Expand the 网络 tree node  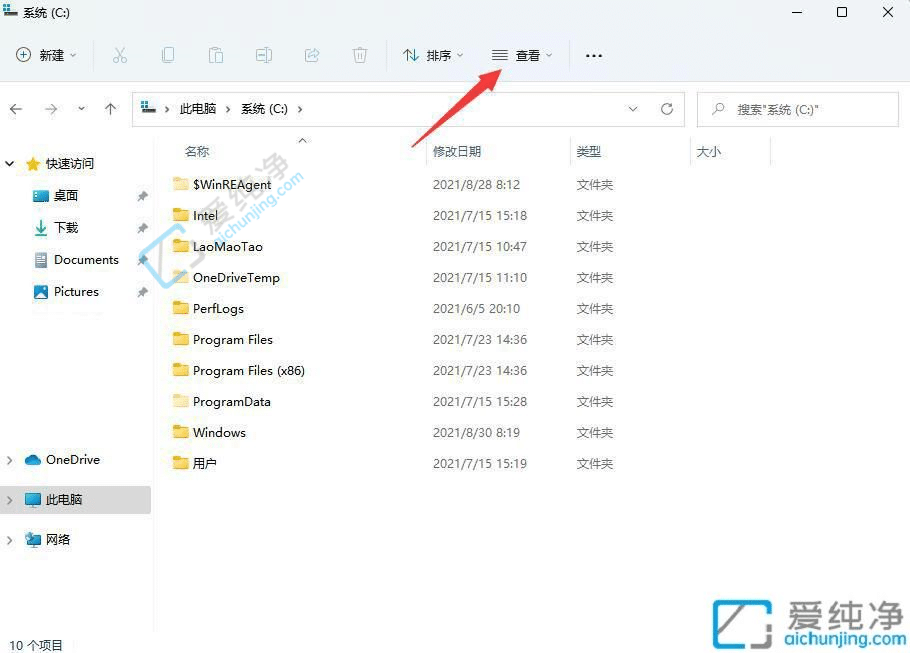click(x=9, y=540)
